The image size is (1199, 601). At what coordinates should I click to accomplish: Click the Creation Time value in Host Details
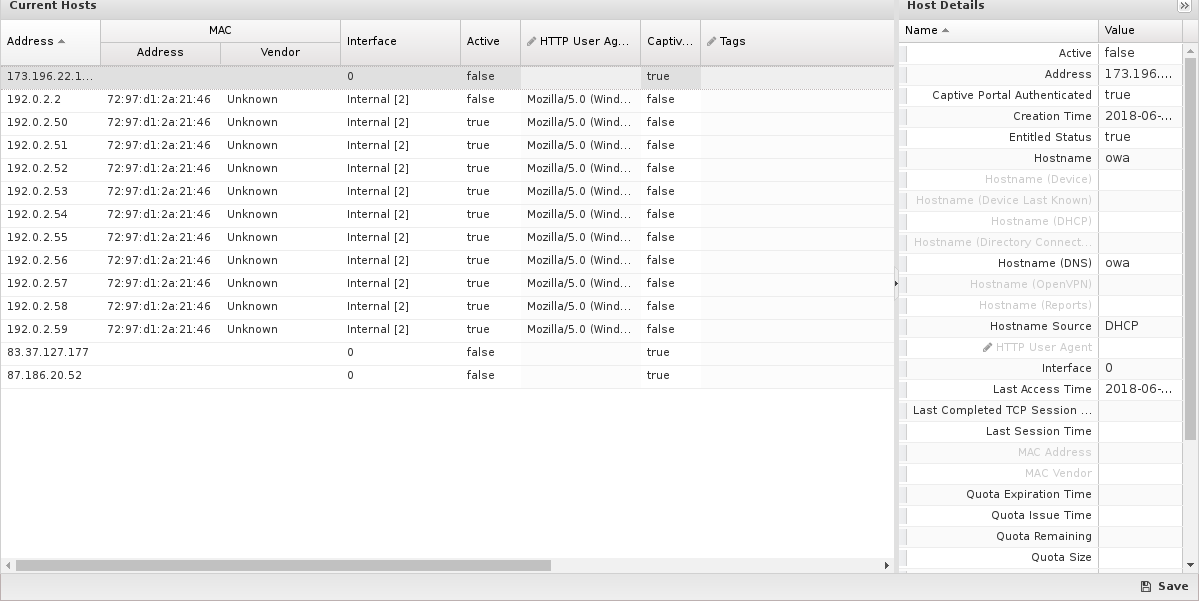tap(1140, 116)
